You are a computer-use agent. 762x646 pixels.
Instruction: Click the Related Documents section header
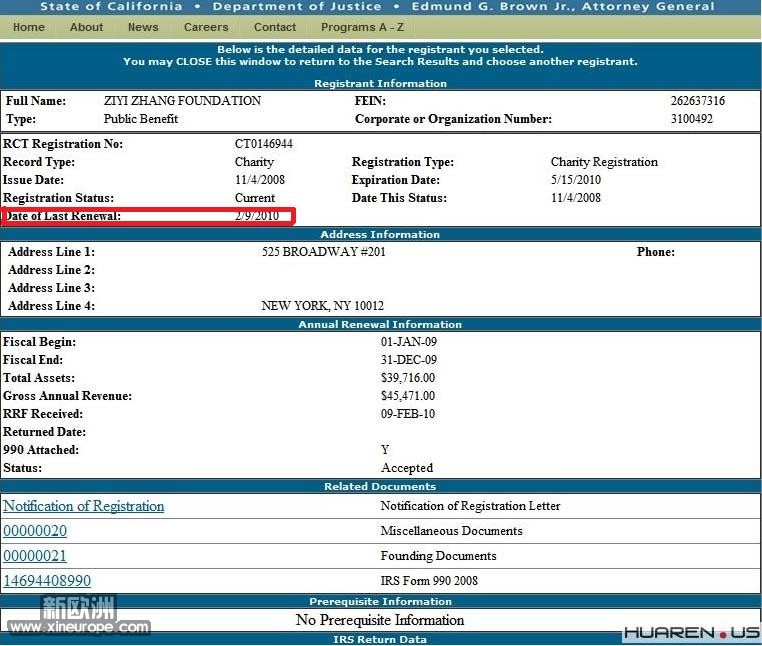pos(380,486)
